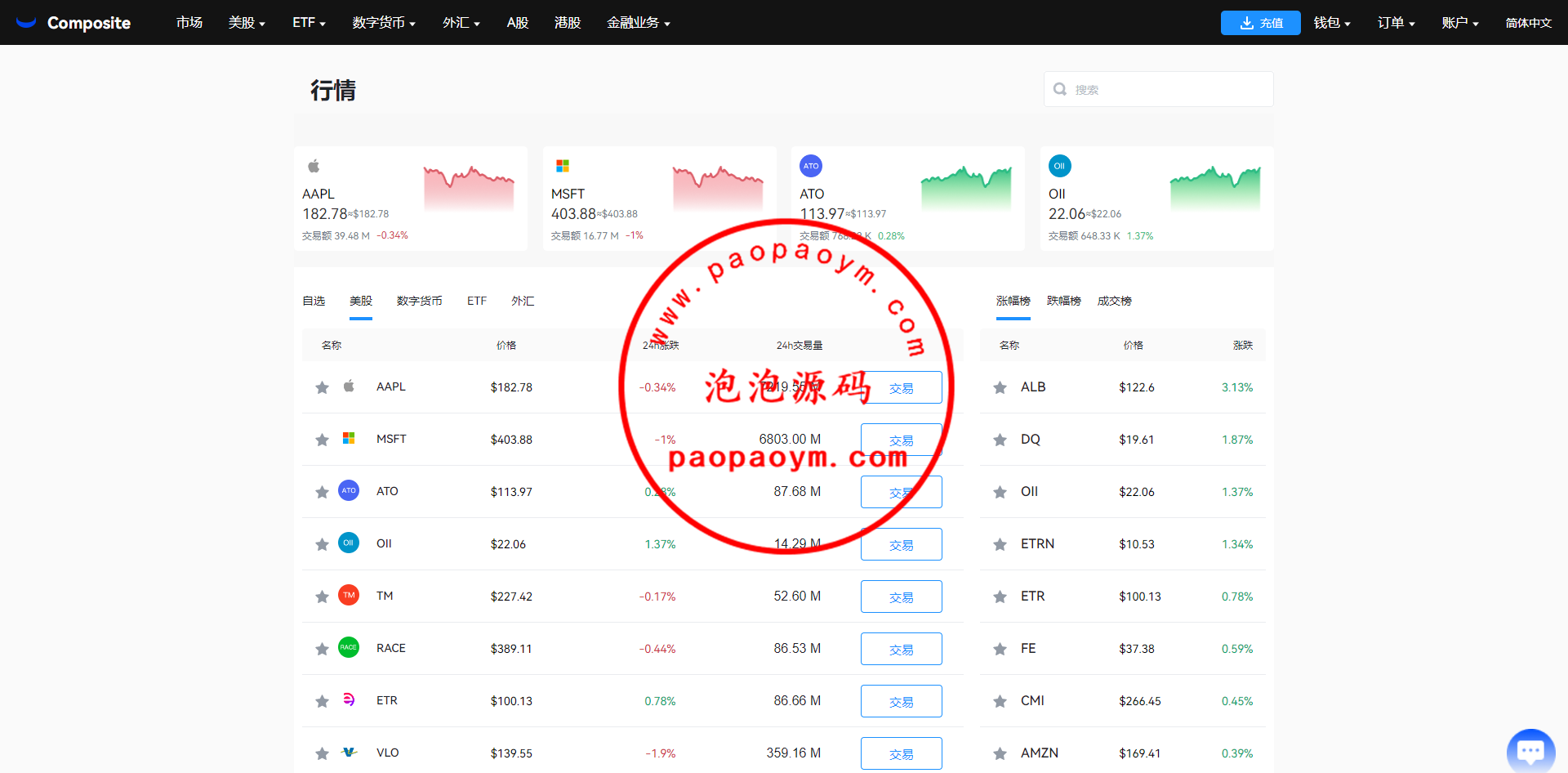The height and width of the screenshot is (773, 1568).
Task: Open the AAPL price chart thumbnail
Action: [x=469, y=187]
